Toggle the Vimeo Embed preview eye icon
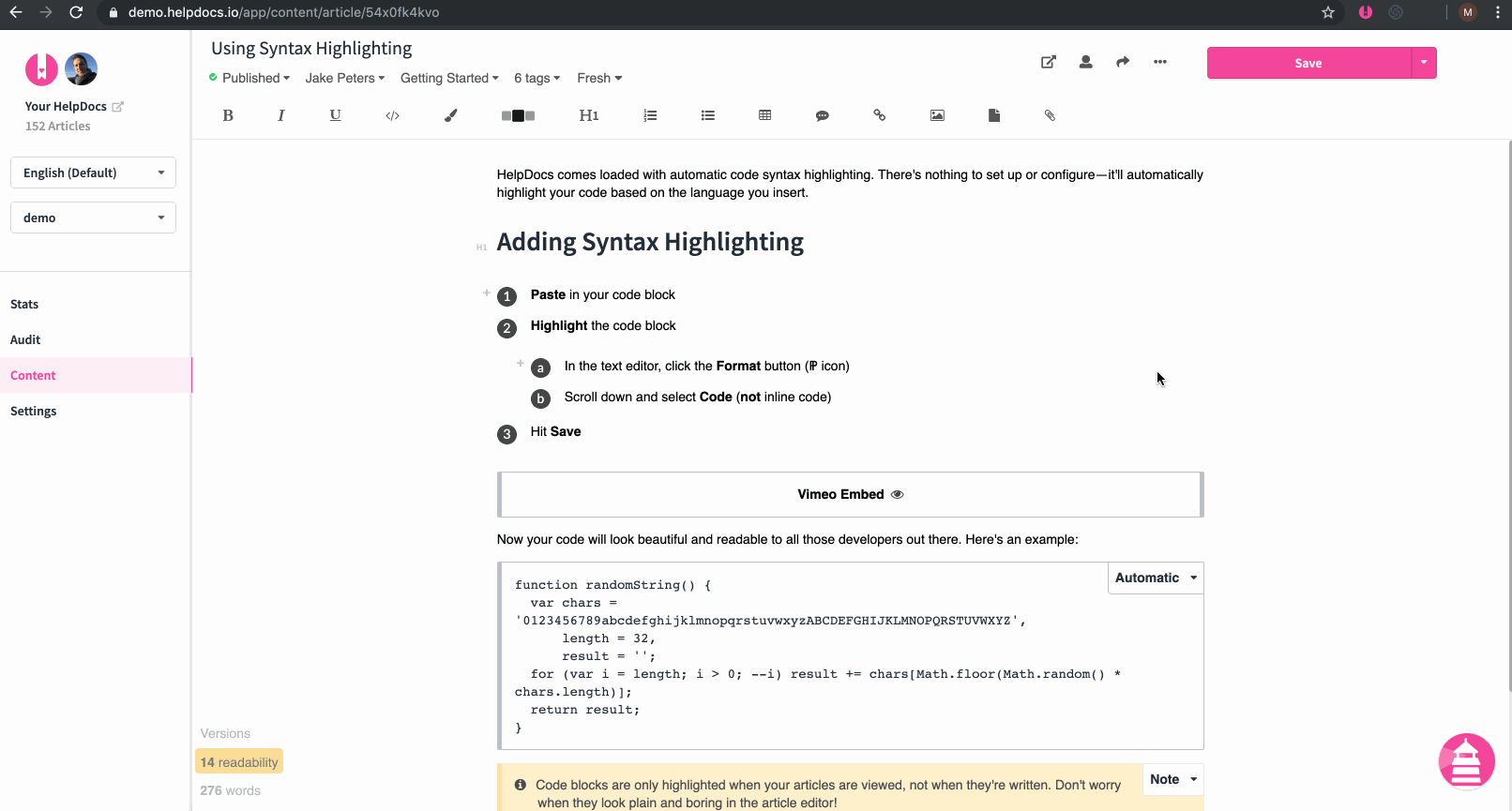 click(x=897, y=494)
